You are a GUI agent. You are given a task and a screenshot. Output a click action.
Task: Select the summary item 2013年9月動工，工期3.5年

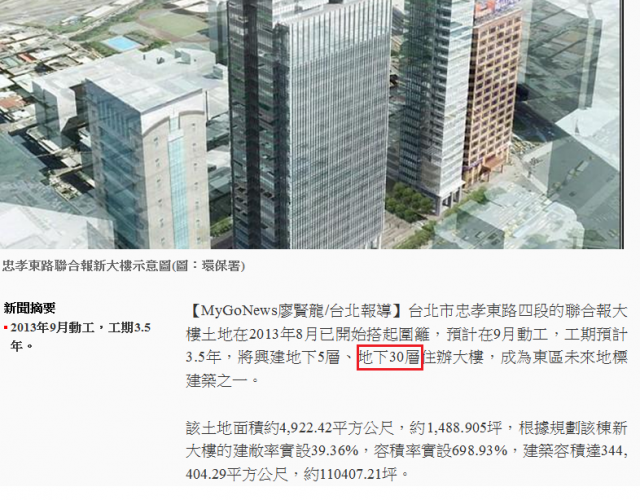[80, 337]
